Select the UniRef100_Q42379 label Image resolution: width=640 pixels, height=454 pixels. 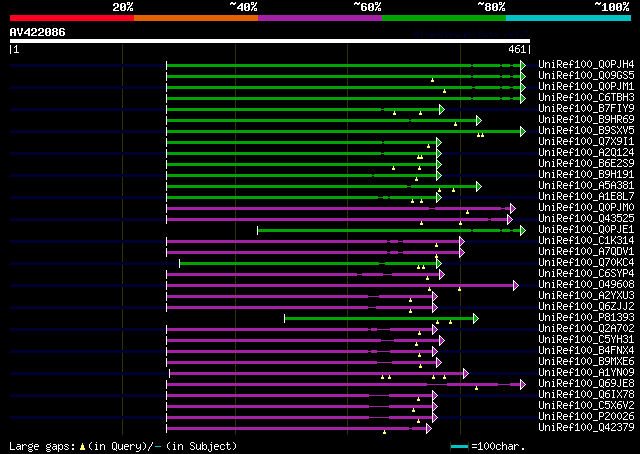(x=586, y=428)
